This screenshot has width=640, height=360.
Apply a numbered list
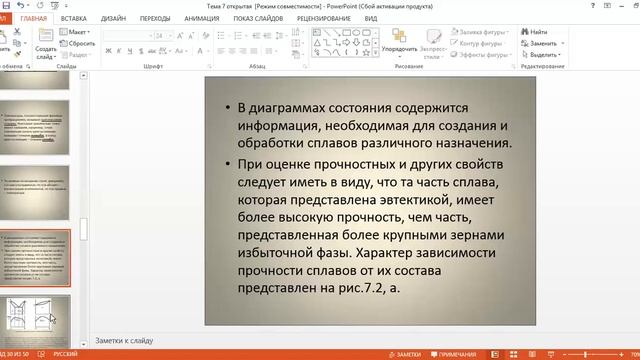click(238, 36)
